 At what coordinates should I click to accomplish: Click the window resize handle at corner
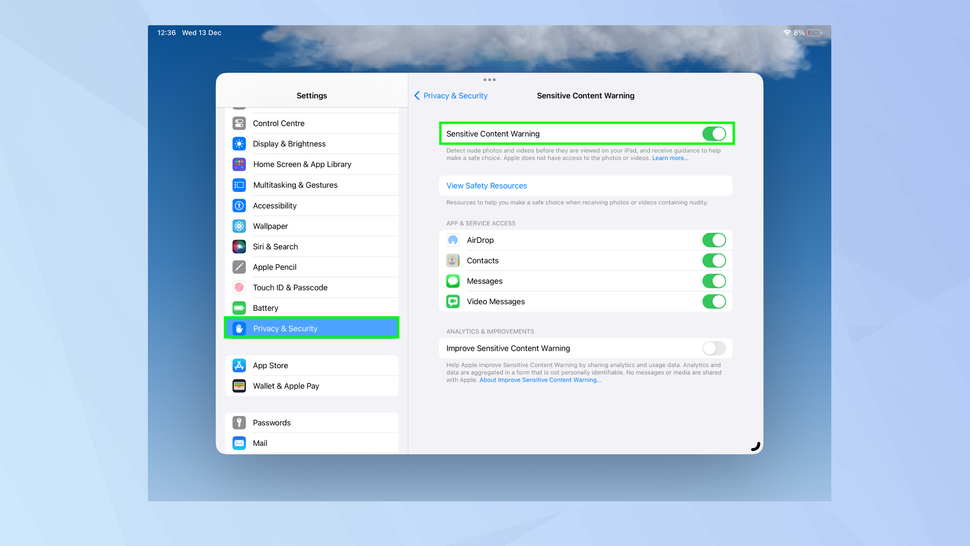pos(755,446)
